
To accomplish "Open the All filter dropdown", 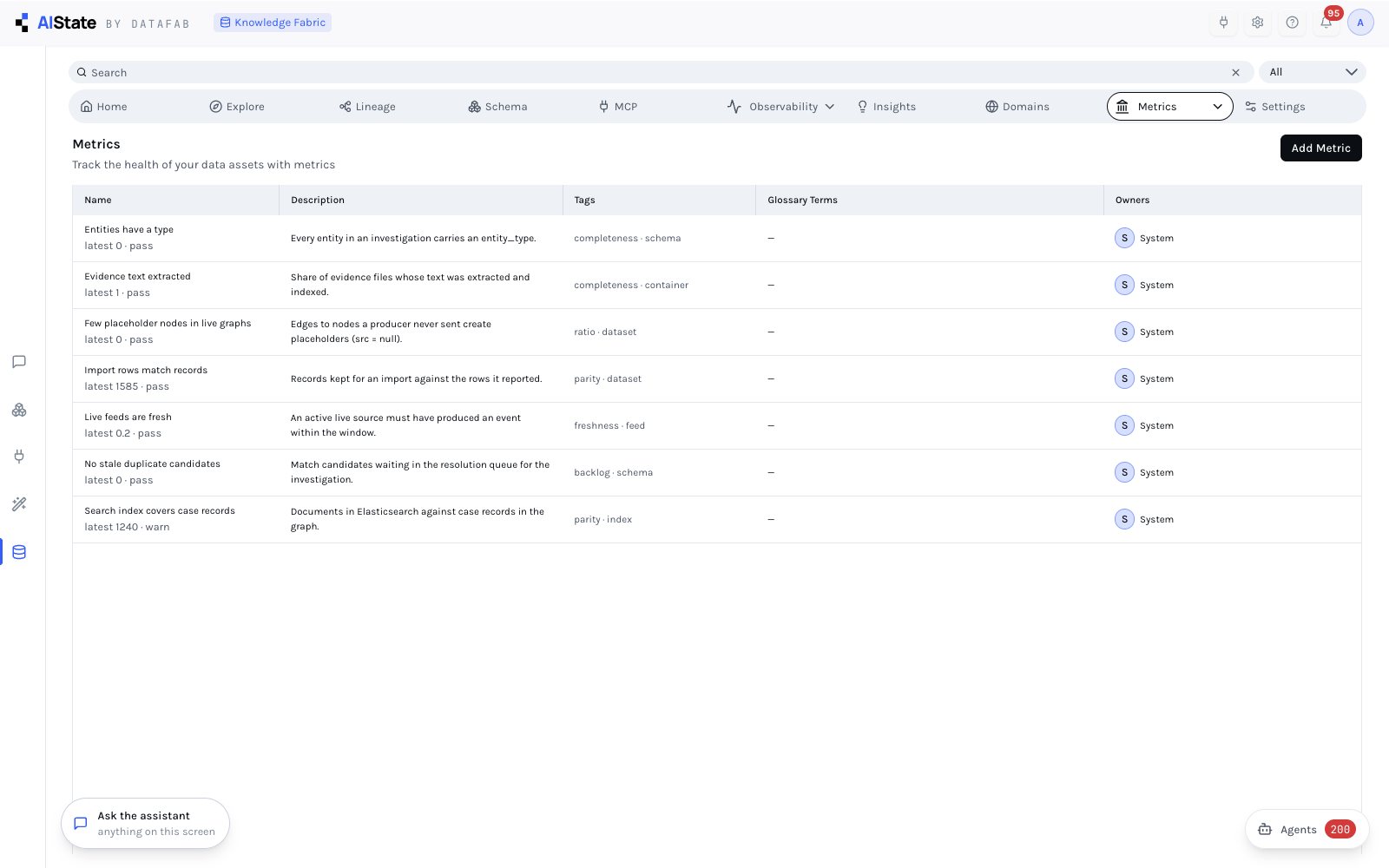I will click(x=1312, y=72).
